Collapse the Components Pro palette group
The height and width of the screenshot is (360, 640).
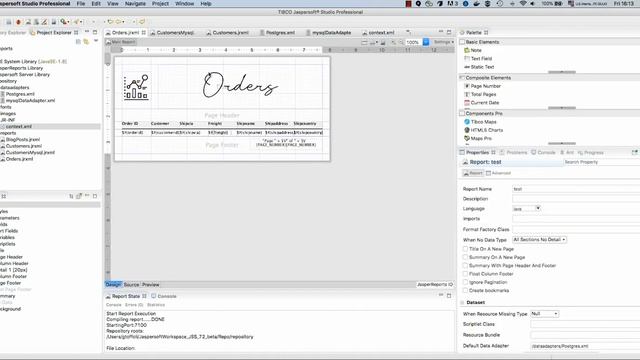pos(462,113)
